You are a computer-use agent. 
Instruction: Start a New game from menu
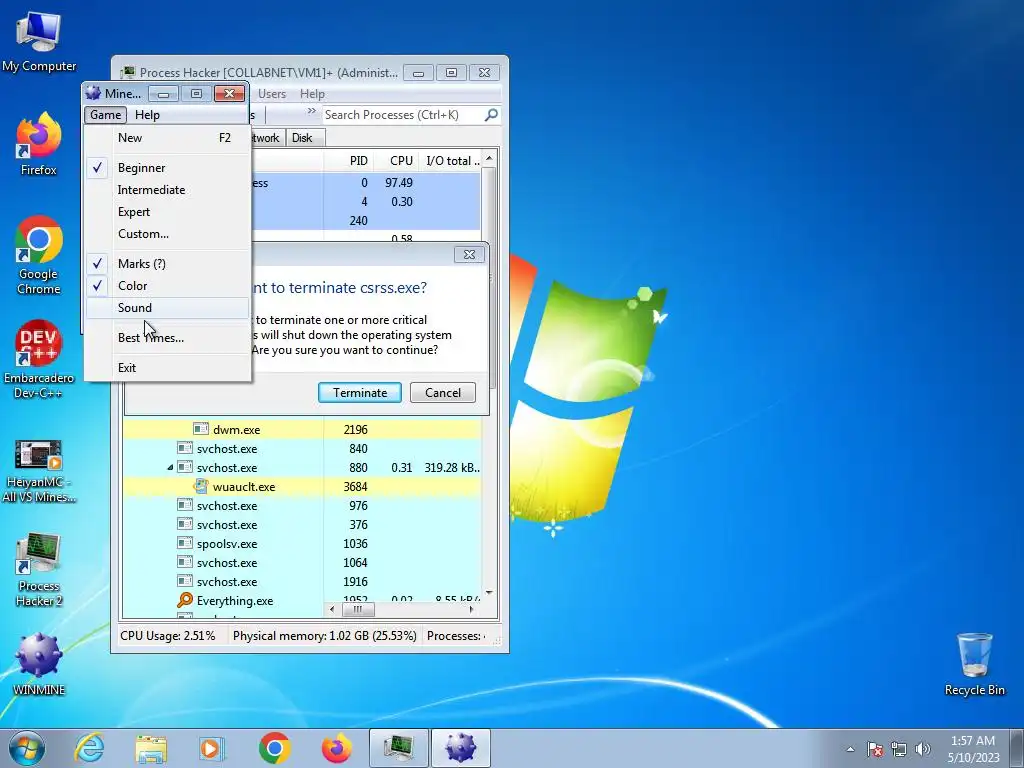(x=167, y=138)
